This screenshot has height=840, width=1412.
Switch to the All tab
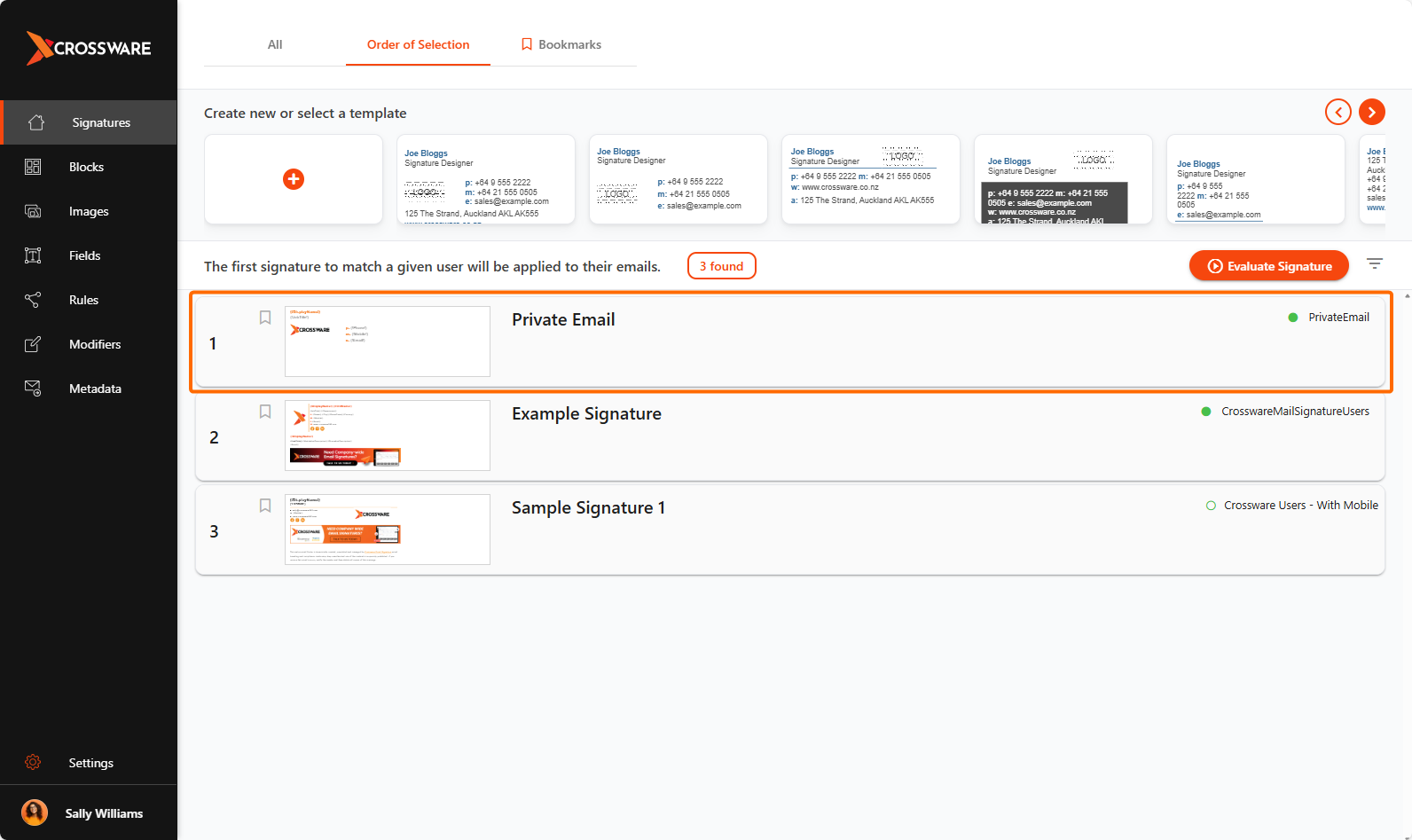[x=275, y=44]
